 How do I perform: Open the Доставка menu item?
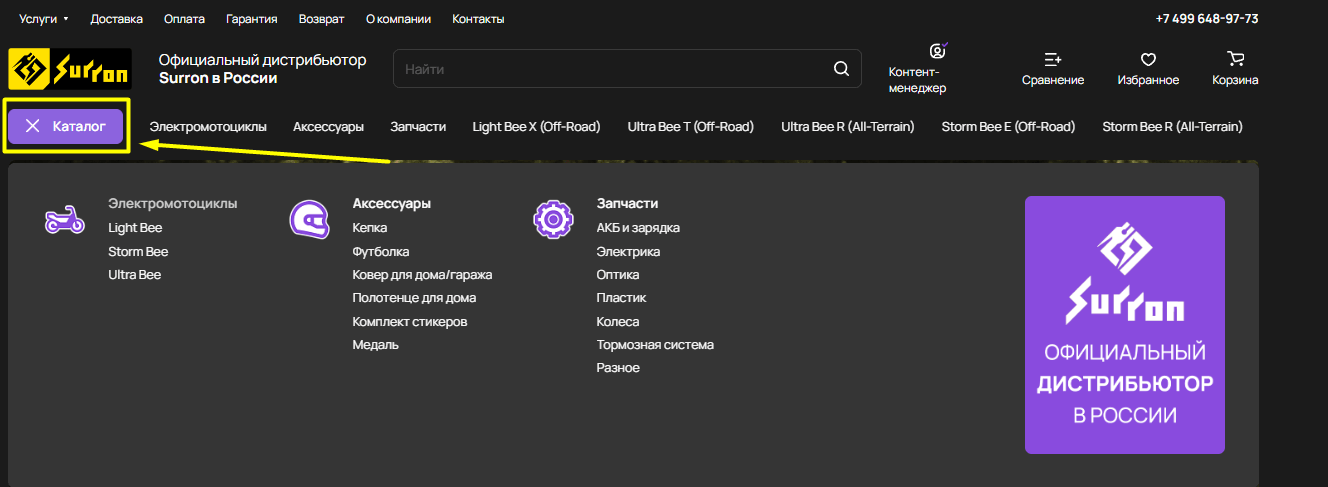pos(116,19)
